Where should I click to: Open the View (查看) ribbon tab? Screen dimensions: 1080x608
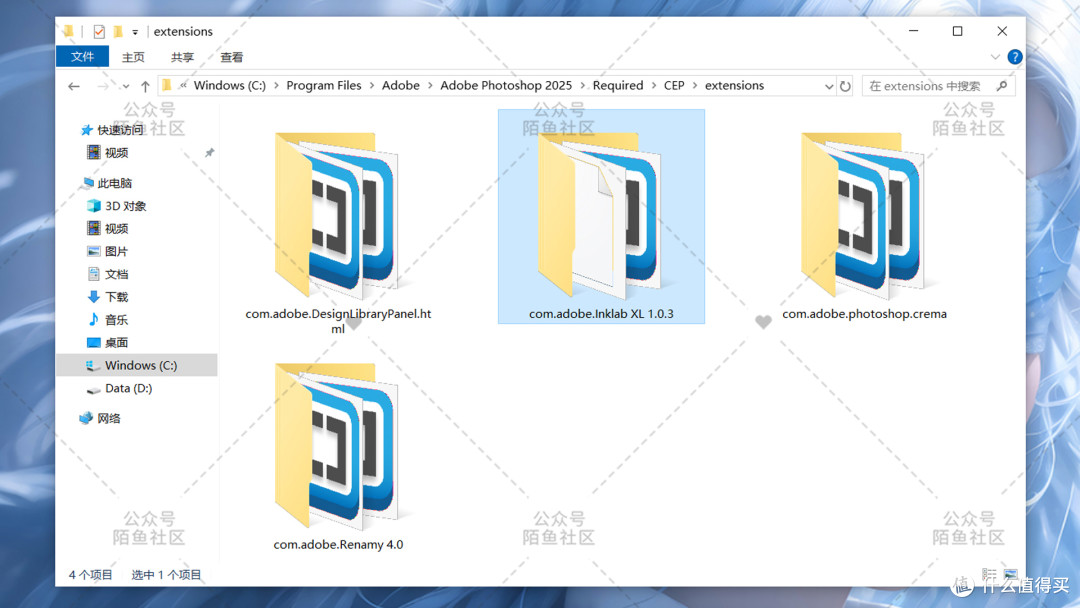click(x=231, y=57)
